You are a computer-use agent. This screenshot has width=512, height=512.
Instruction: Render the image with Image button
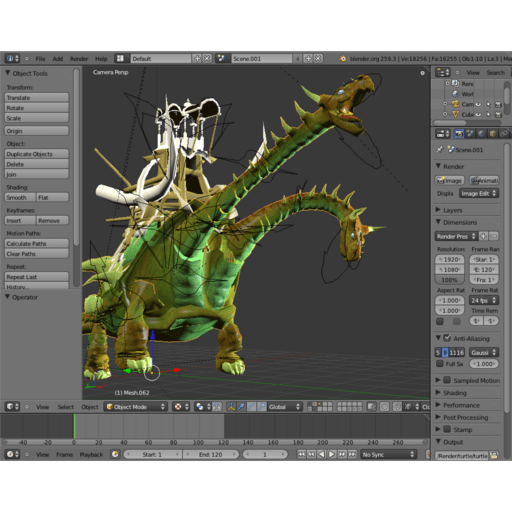[x=450, y=180]
